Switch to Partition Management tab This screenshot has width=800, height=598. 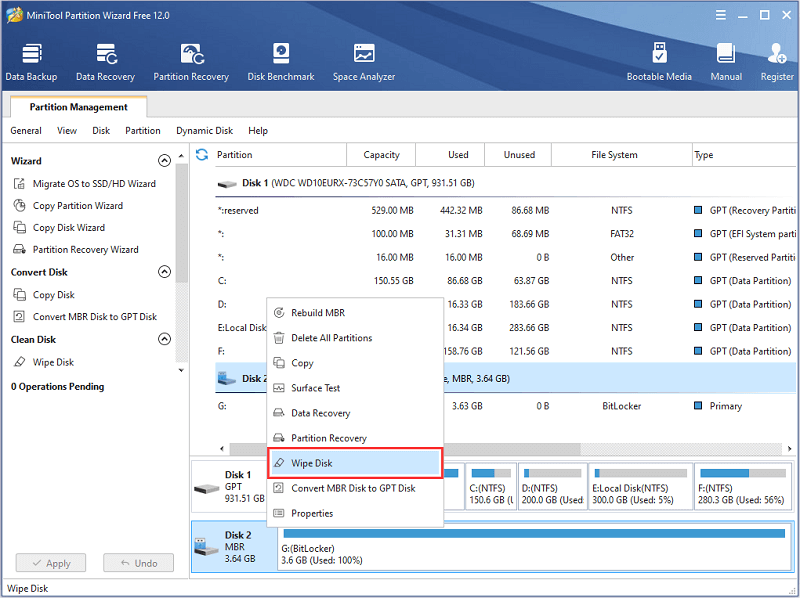(79, 107)
